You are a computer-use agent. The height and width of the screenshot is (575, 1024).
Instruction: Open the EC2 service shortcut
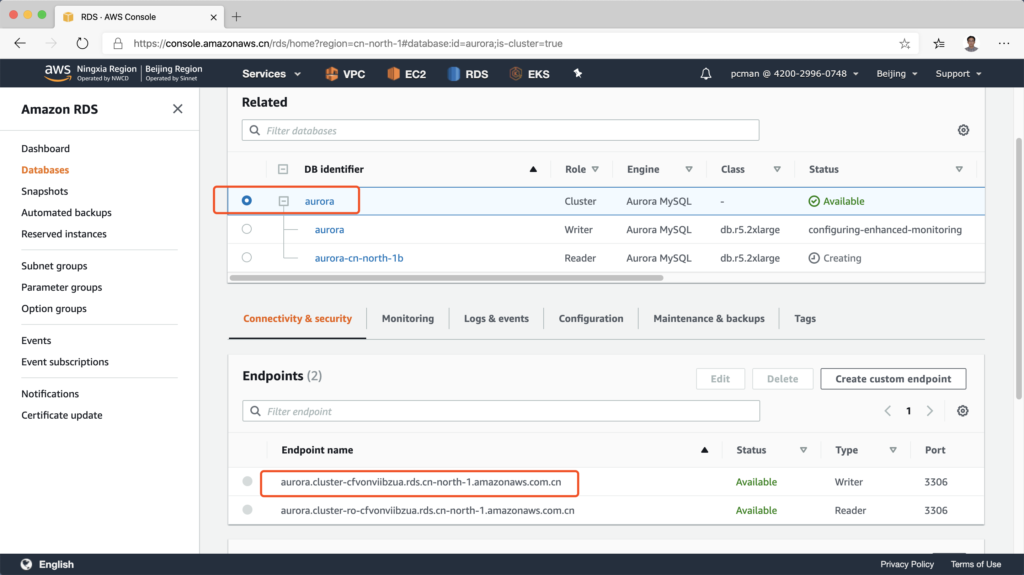tap(395, 74)
